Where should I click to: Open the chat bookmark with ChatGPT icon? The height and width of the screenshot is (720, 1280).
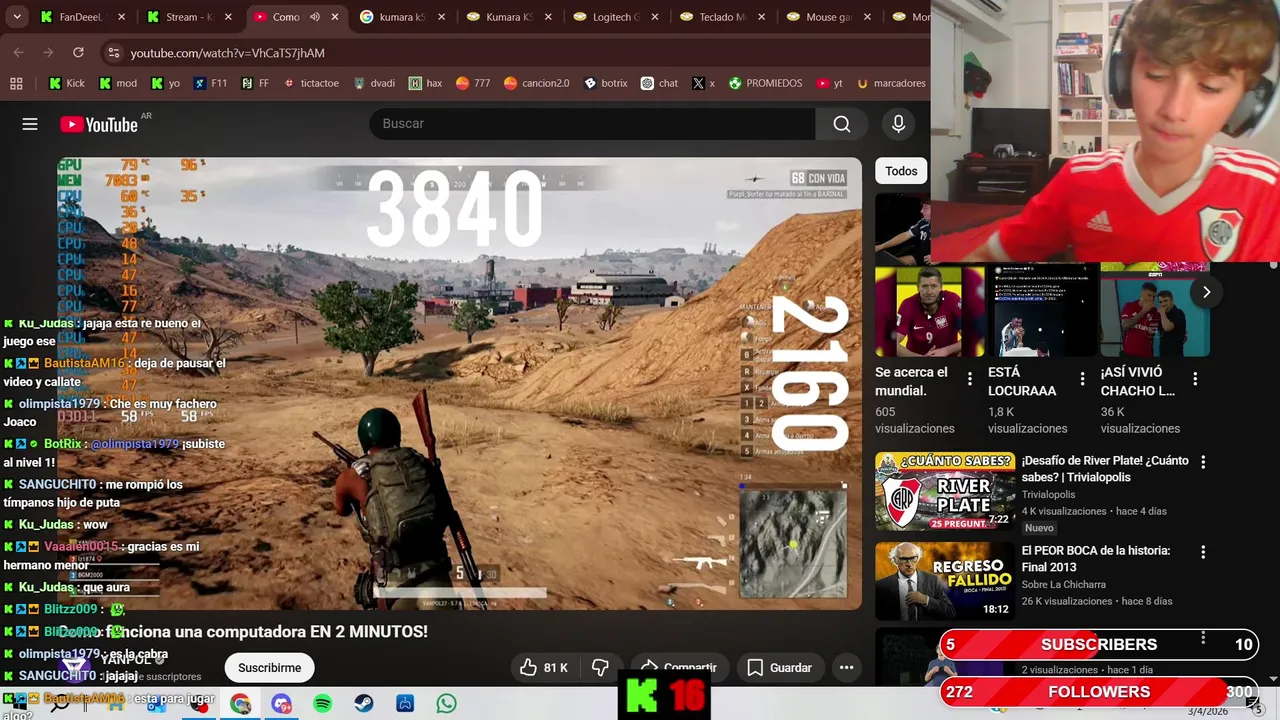click(659, 83)
